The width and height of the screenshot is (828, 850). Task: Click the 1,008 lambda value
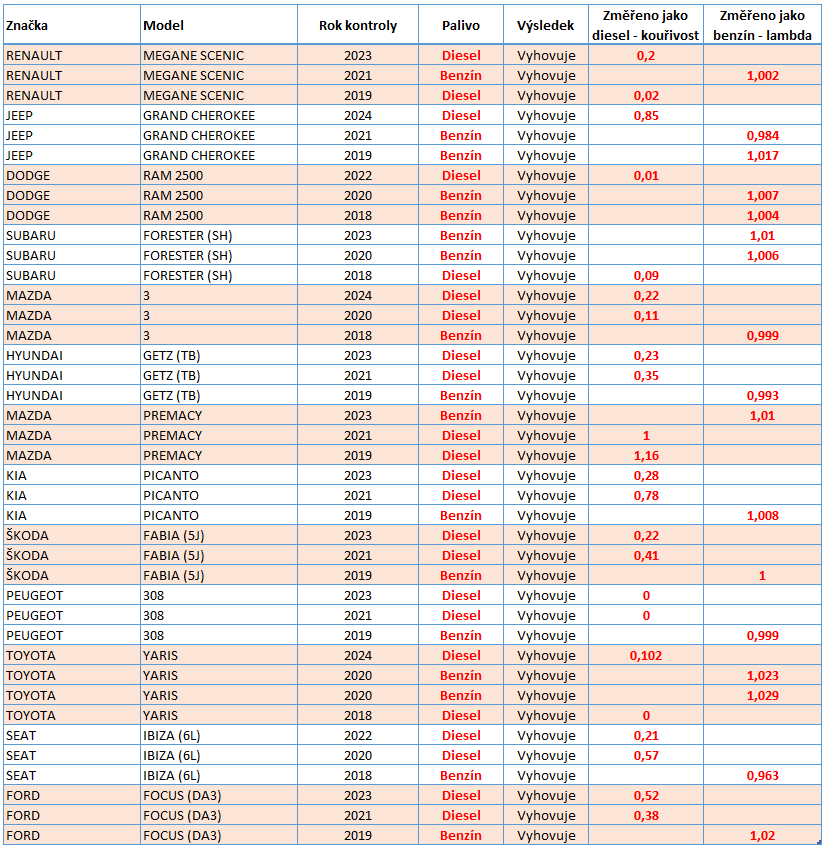point(762,516)
